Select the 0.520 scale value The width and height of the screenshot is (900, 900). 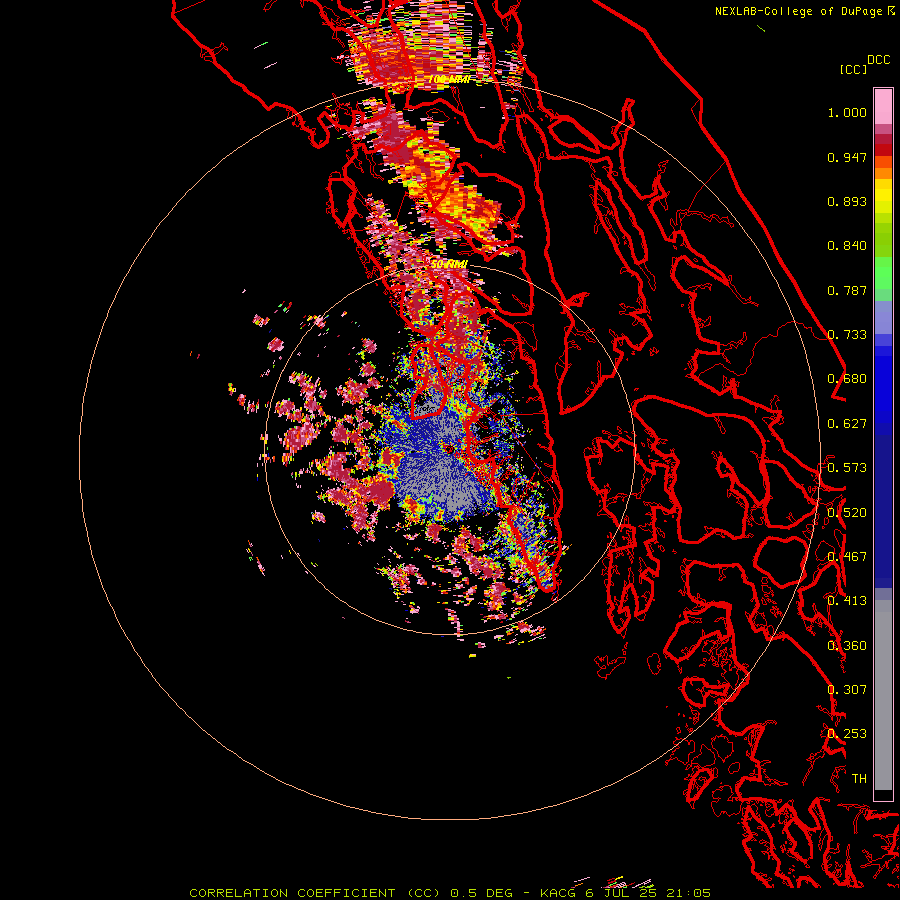pyautogui.click(x=847, y=513)
